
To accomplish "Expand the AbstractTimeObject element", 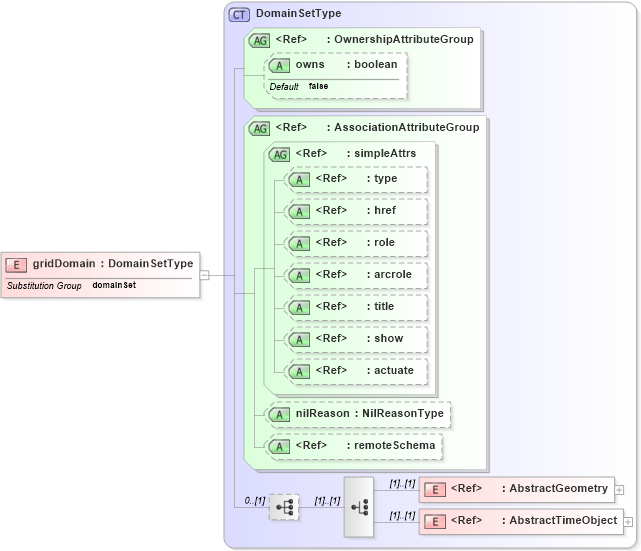I will (628, 522).
